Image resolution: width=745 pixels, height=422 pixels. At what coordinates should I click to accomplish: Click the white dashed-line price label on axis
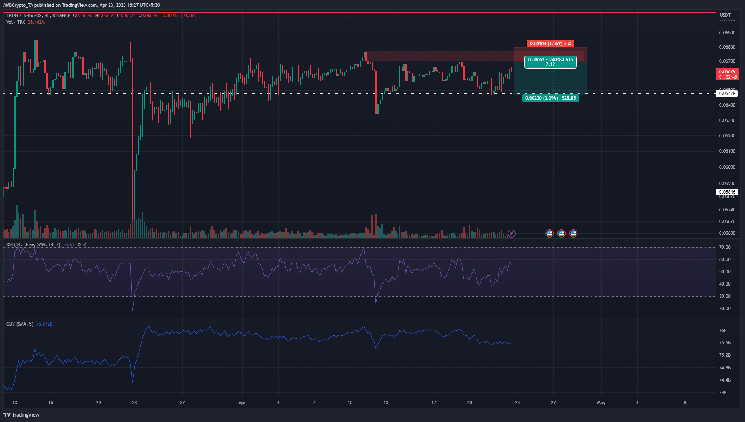[727, 94]
